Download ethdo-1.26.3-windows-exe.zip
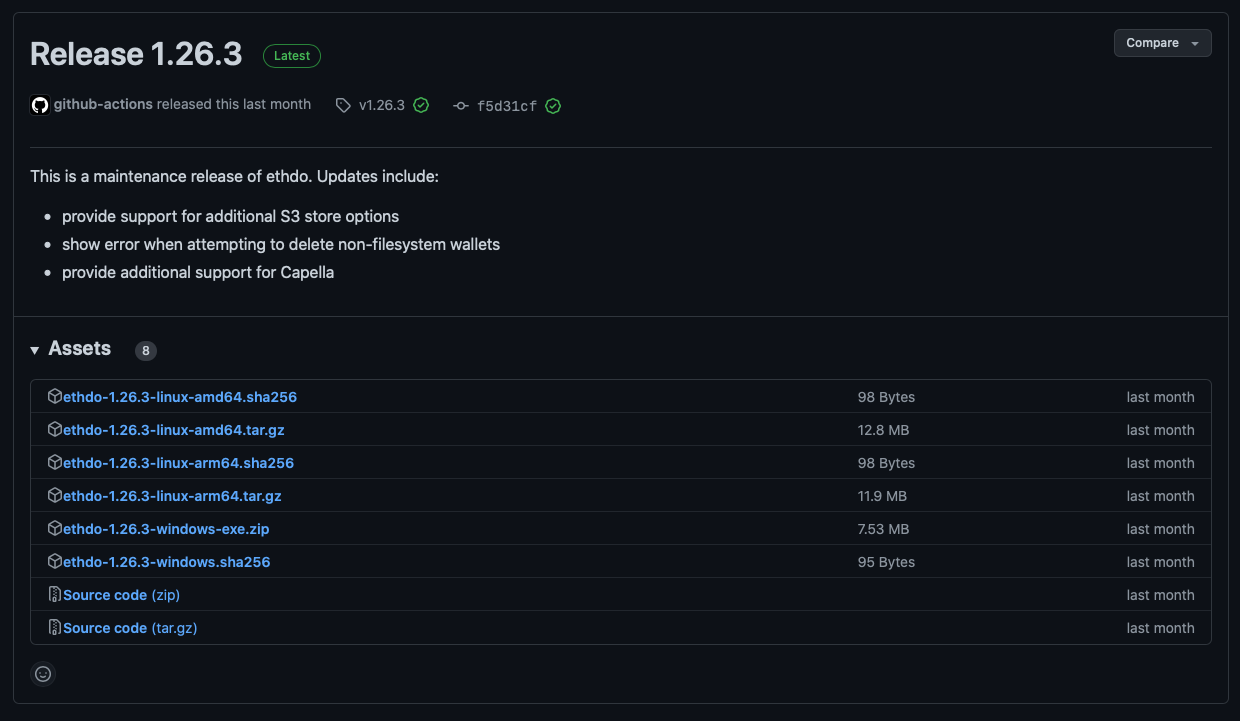This screenshot has height=721, width=1240. pos(166,529)
